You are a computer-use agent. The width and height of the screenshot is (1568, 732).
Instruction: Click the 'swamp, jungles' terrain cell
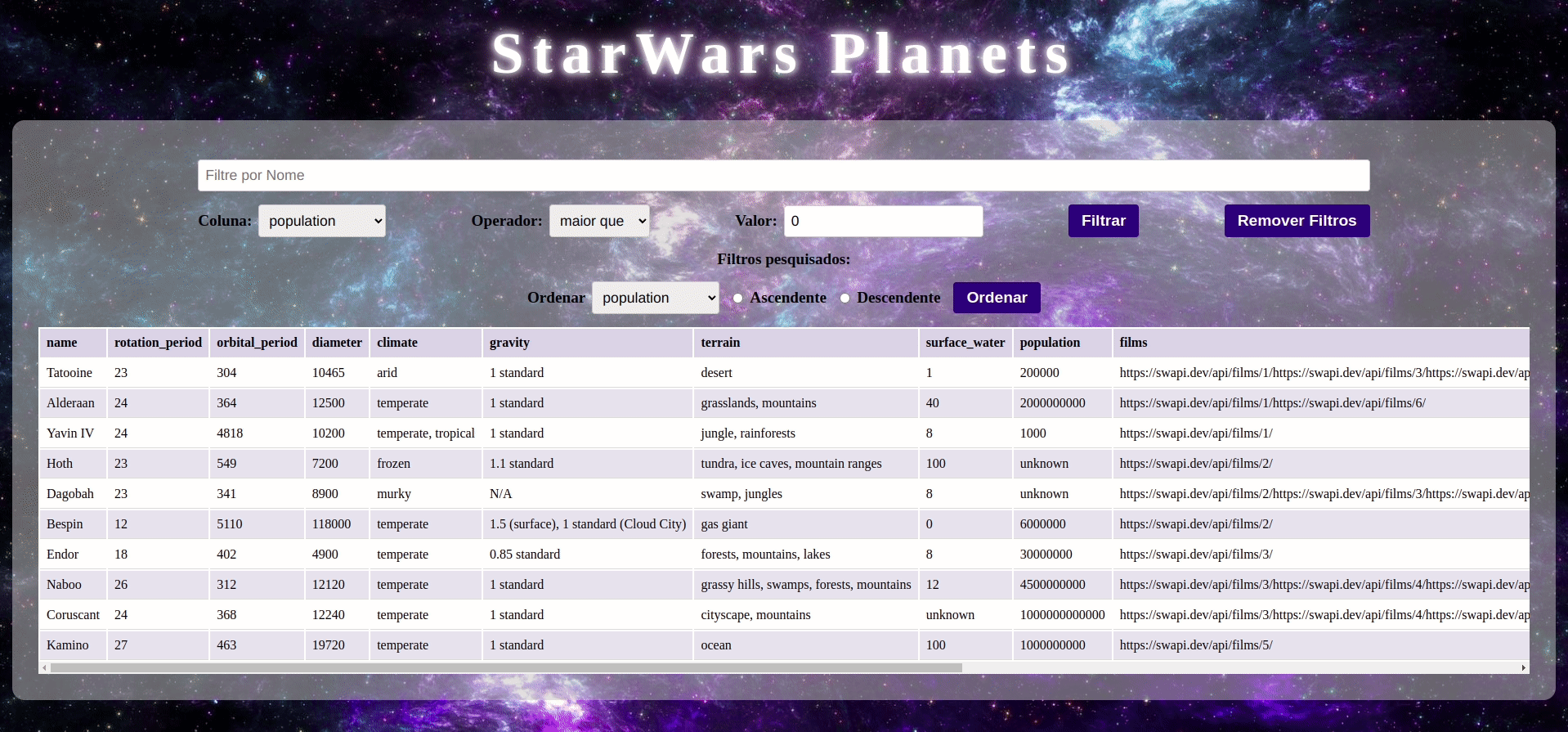tap(806, 494)
